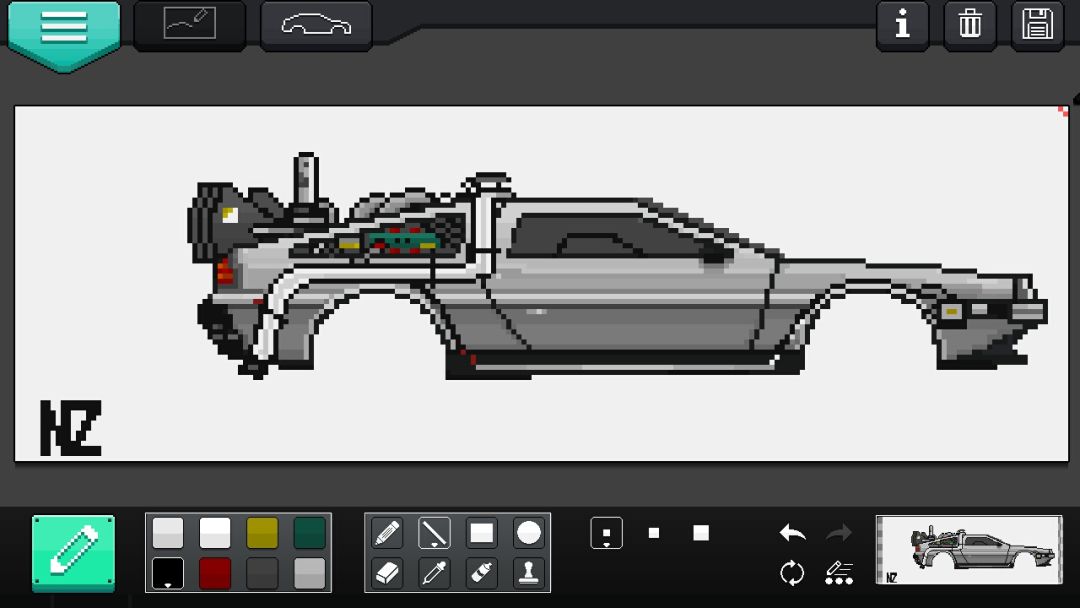Click the pencil with dots icon

[839, 573]
